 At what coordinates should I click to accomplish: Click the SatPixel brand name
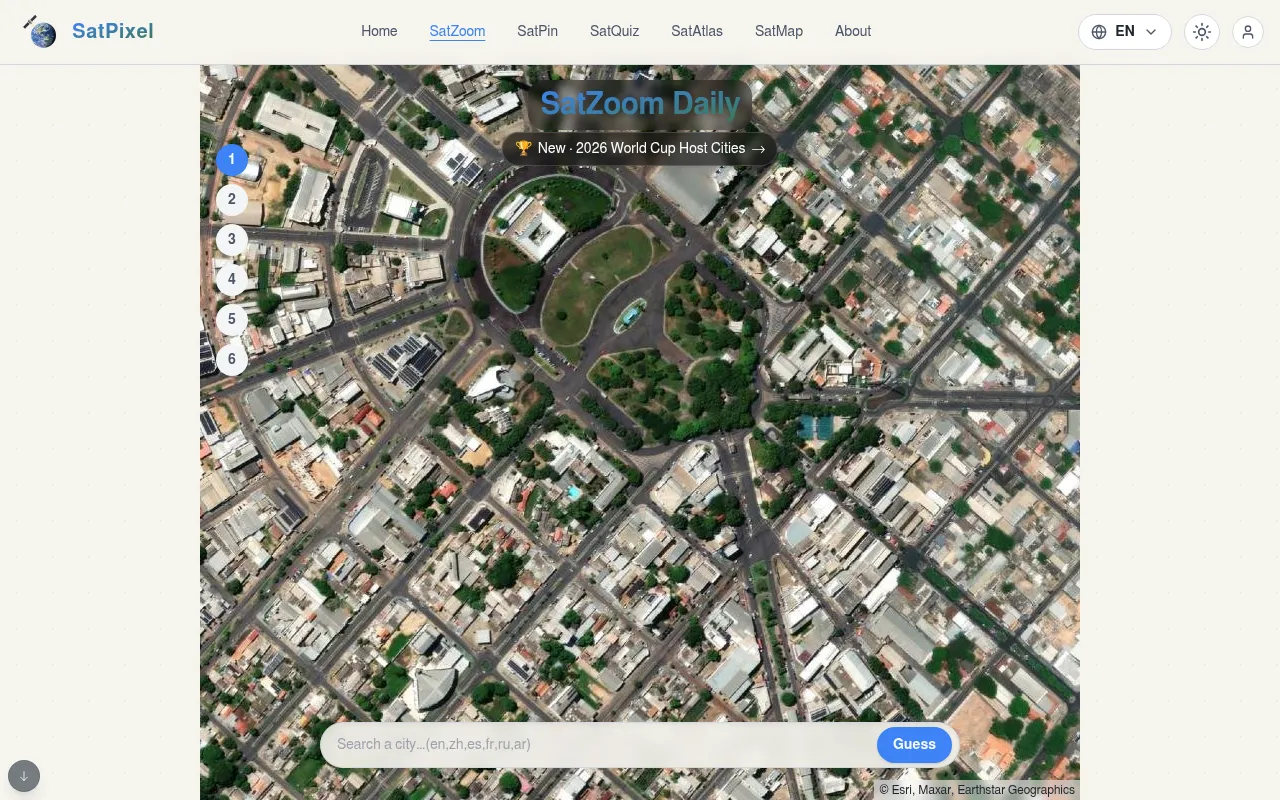pyautogui.click(x=113, y=31)
